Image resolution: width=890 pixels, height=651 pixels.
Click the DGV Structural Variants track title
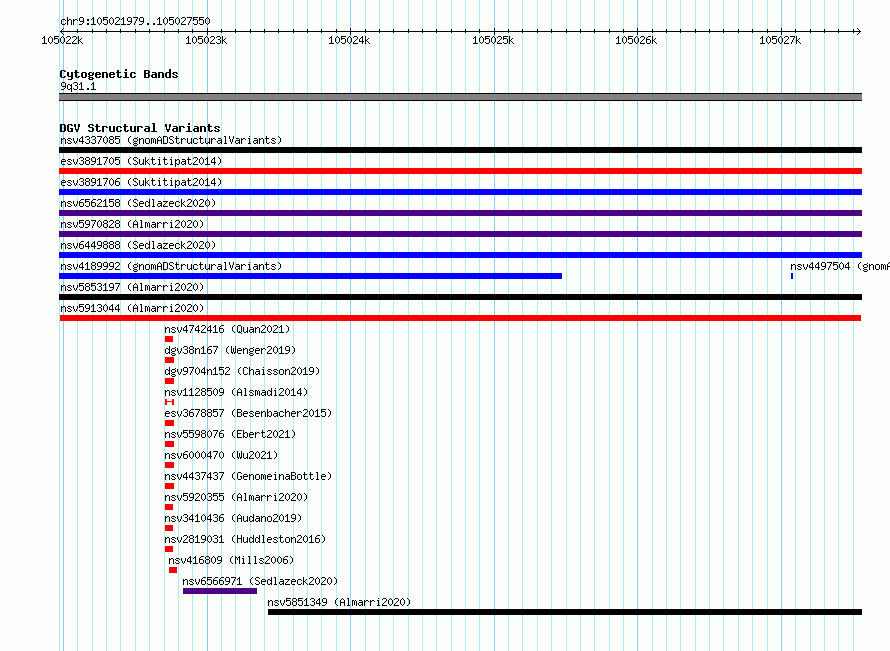click(x=140, y=128)
